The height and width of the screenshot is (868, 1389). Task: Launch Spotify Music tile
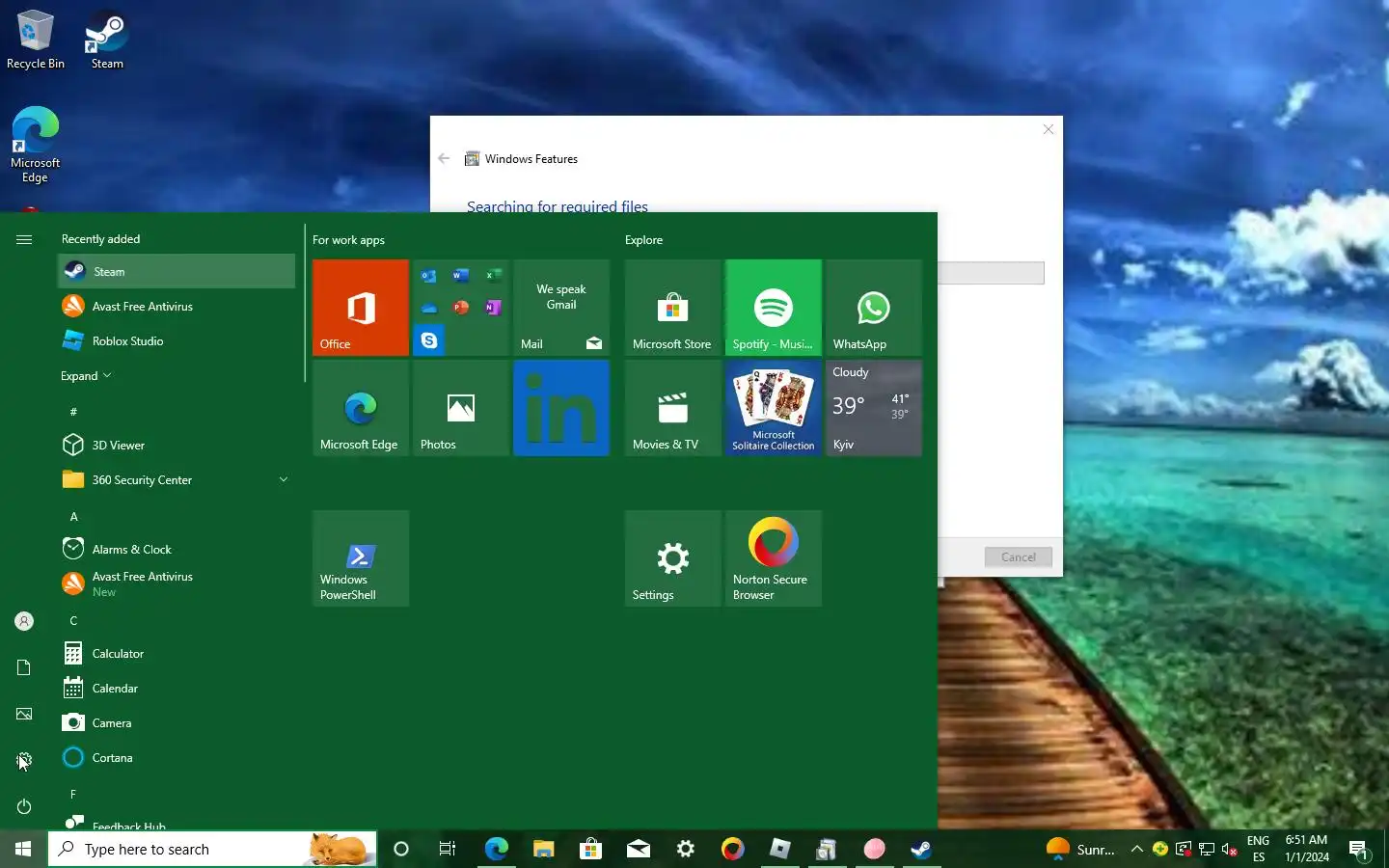tap(774, 308)
